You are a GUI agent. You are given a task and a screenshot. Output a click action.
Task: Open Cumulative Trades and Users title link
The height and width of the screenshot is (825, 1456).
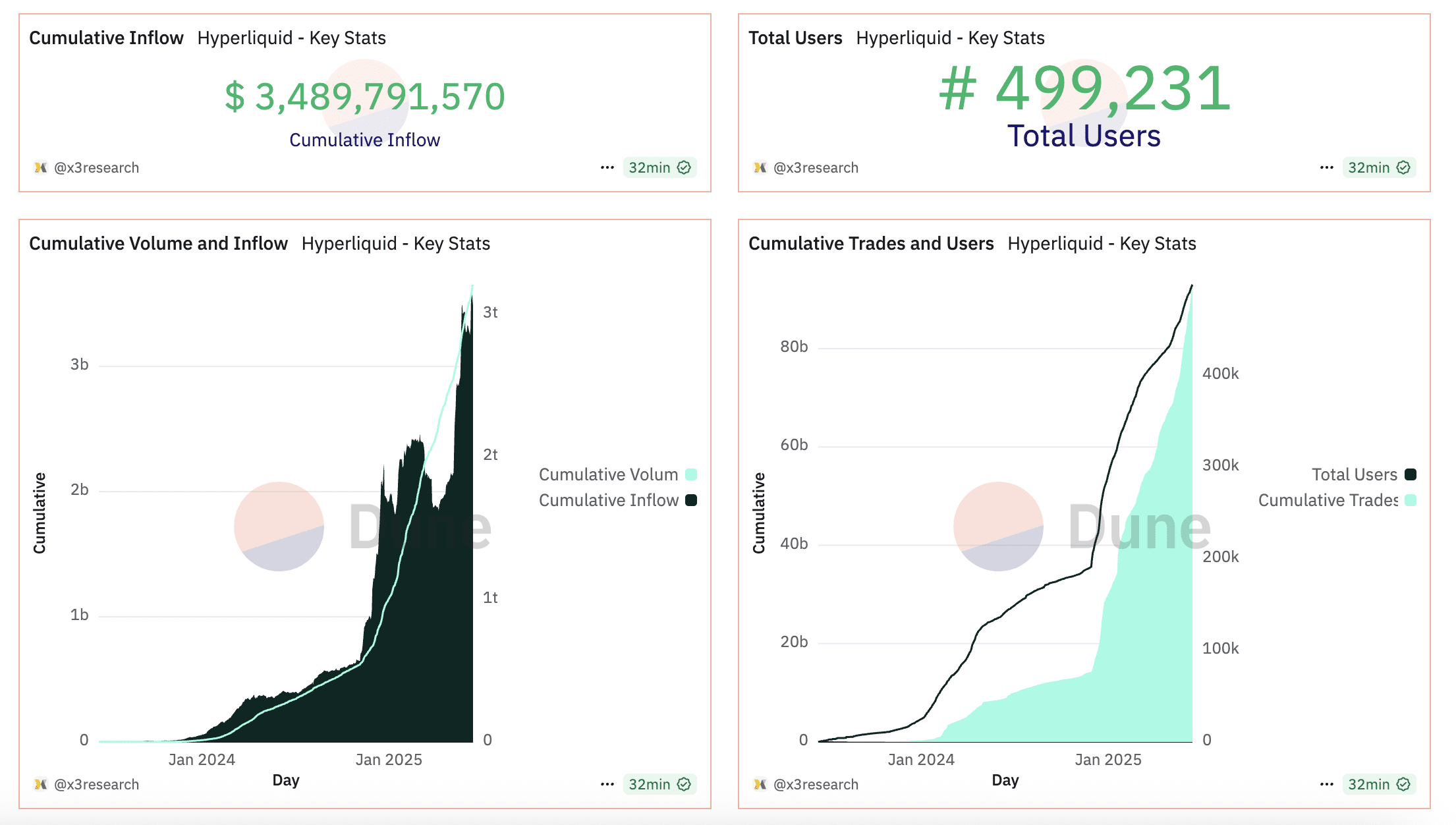pos(871,244)
